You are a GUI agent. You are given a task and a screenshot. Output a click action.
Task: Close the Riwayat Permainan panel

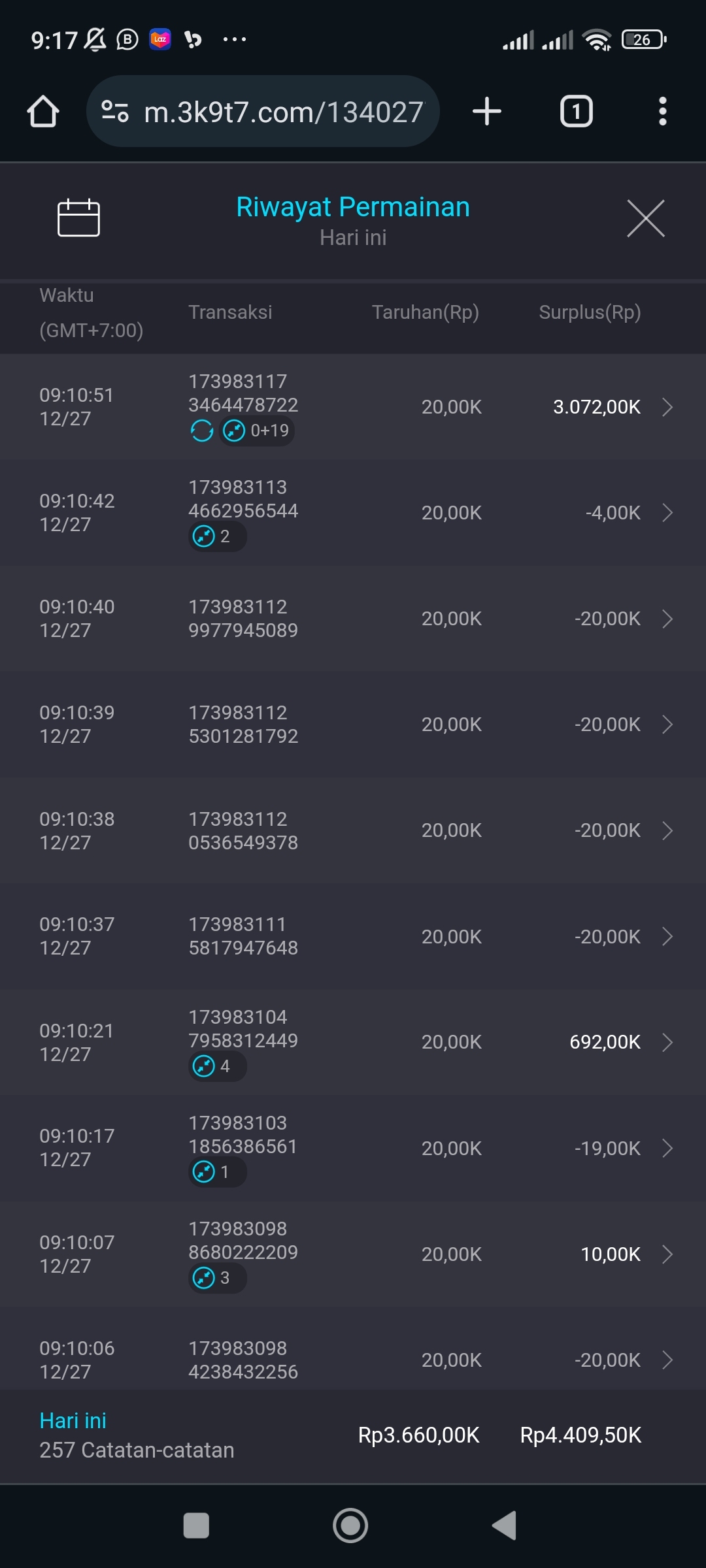coord(645,218)
